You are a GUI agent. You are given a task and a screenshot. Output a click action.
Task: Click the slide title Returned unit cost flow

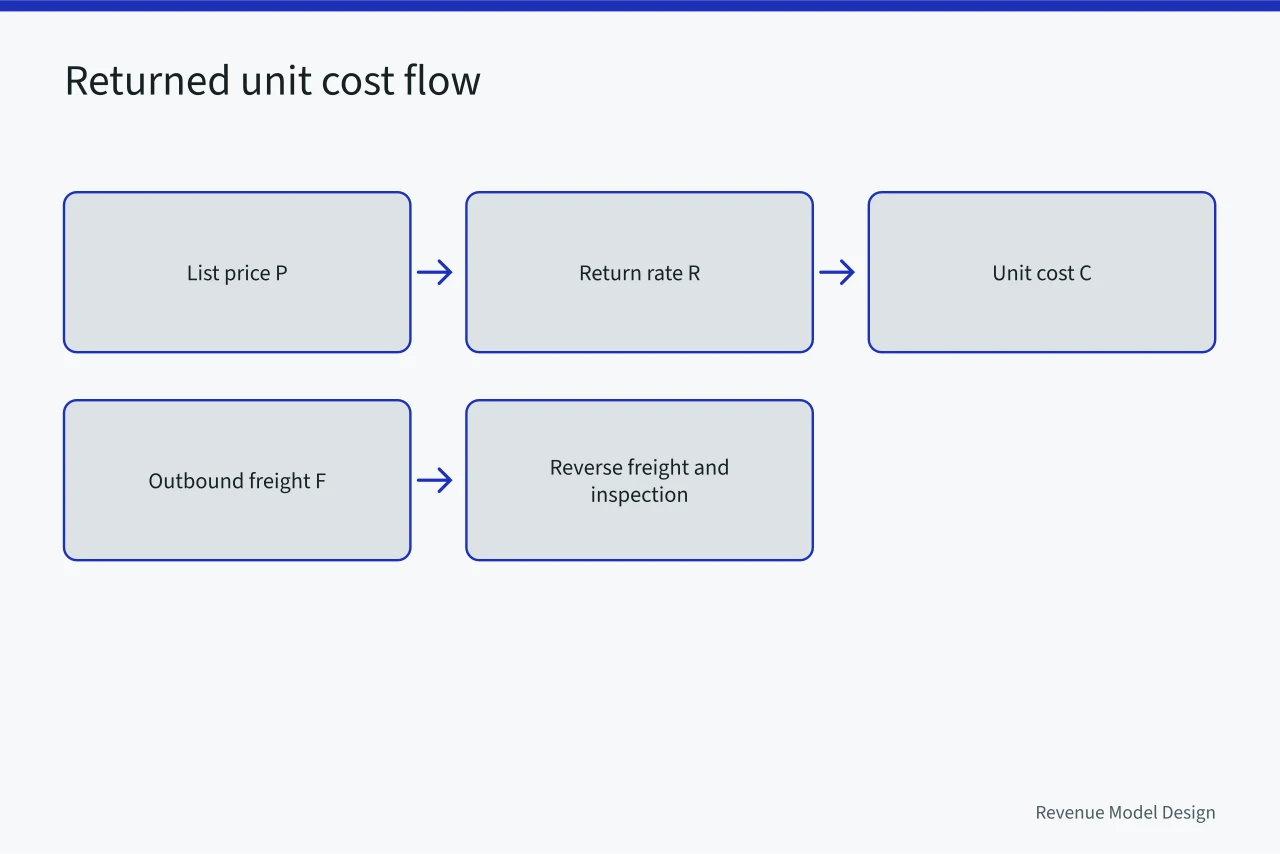click(272, 81)
